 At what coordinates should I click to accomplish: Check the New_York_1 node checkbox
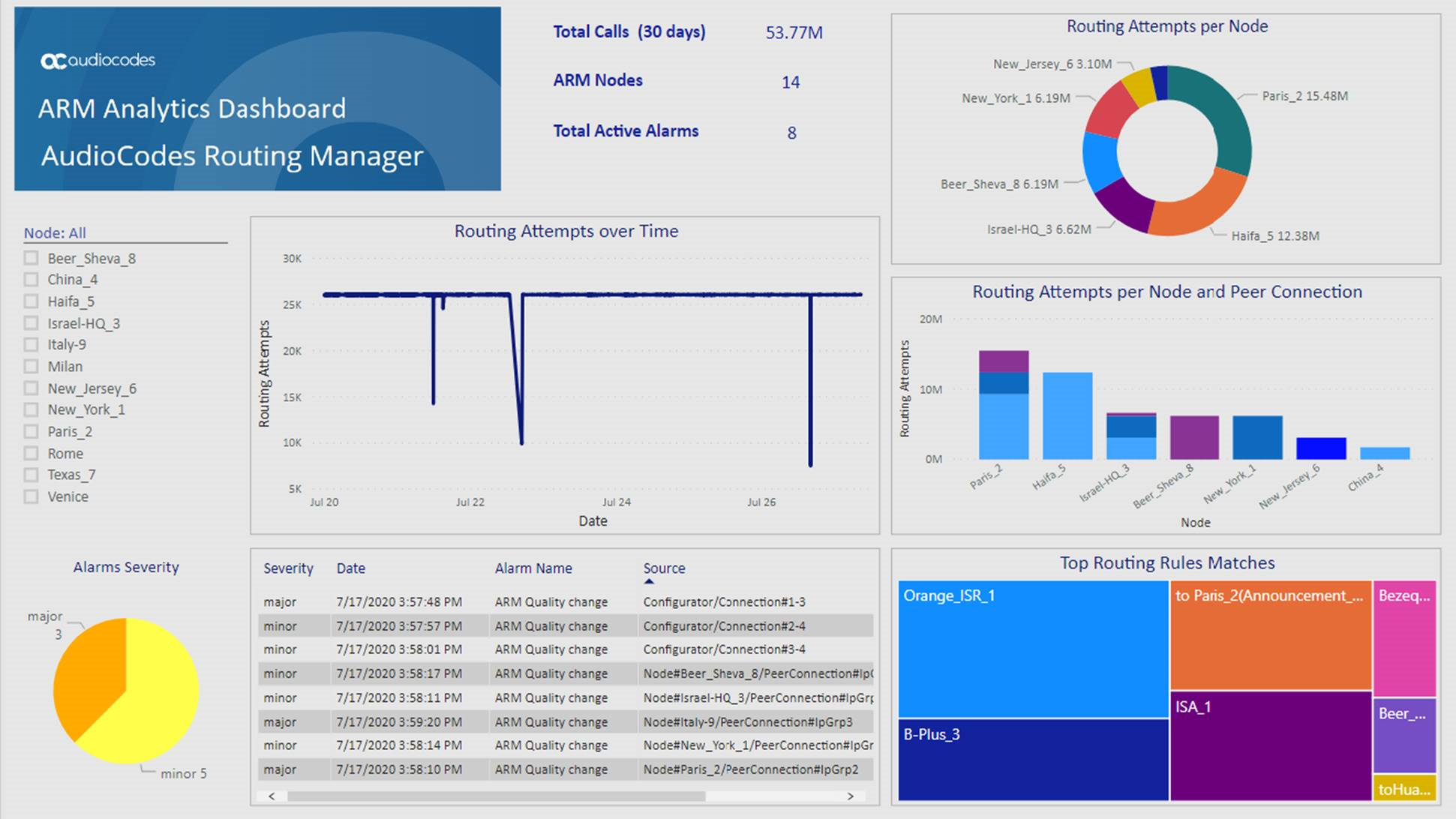[31, 410]
